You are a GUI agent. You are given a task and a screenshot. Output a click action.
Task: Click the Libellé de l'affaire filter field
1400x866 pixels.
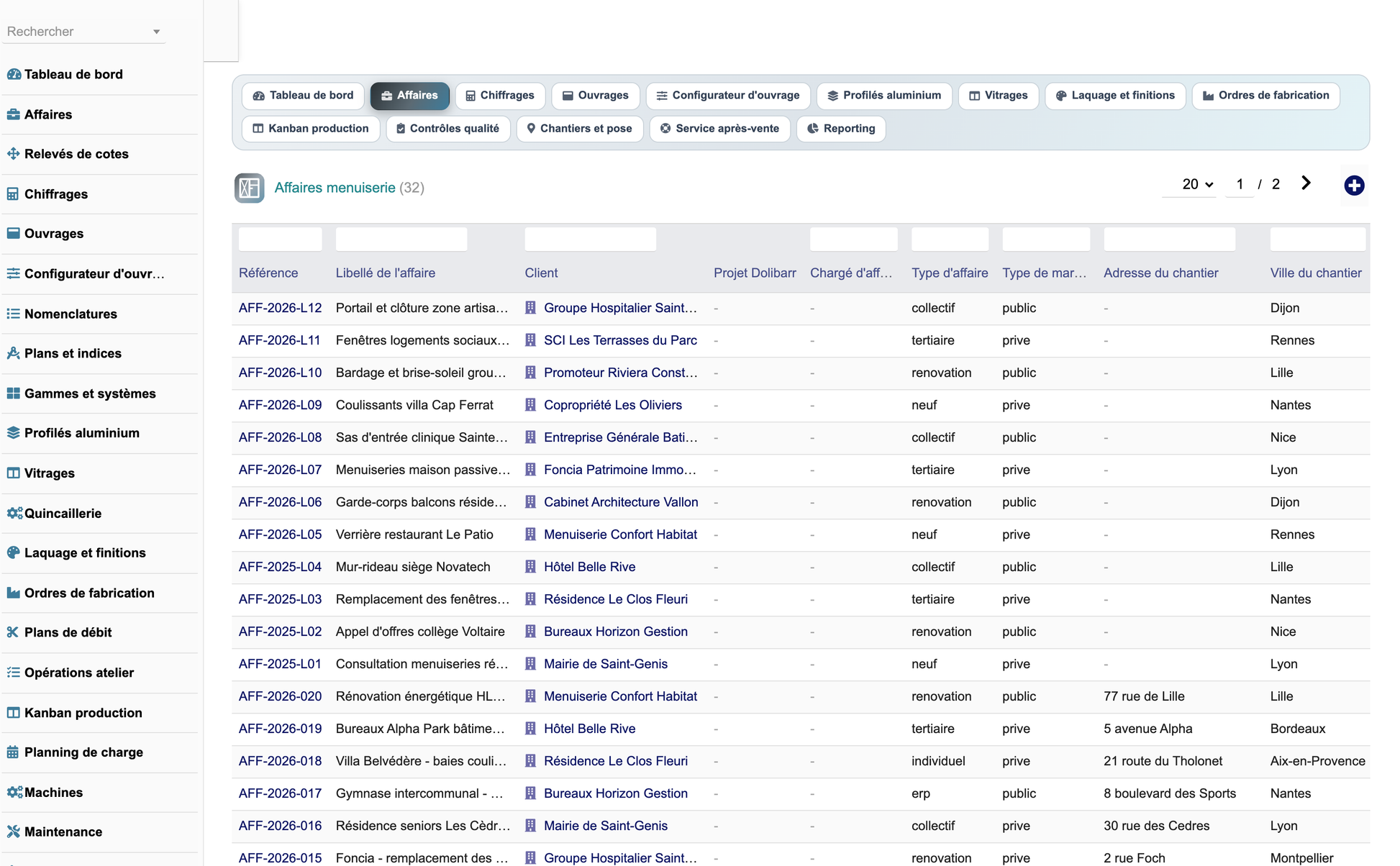401,239
